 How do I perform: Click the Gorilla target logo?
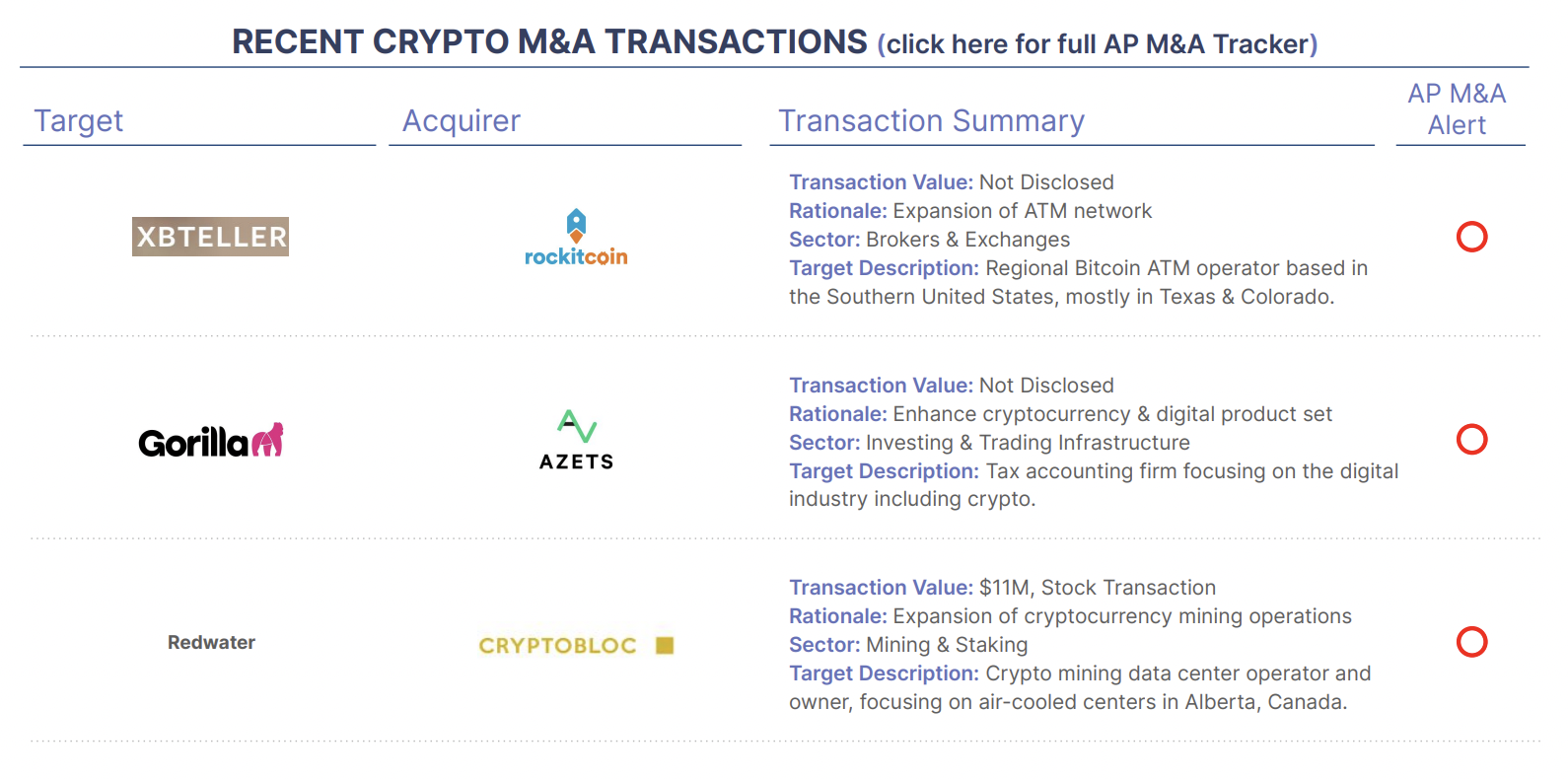pos(211,441)
